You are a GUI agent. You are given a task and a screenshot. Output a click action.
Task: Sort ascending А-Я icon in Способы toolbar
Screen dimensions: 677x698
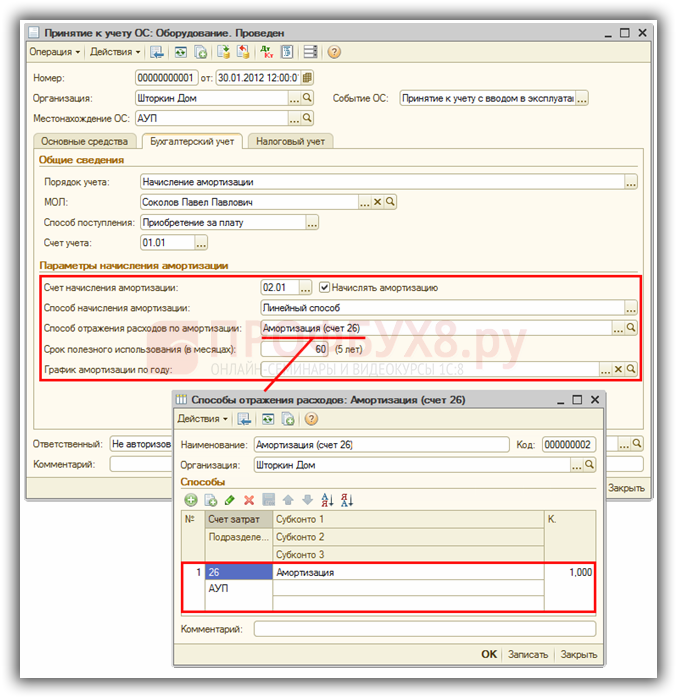[328, 499]
